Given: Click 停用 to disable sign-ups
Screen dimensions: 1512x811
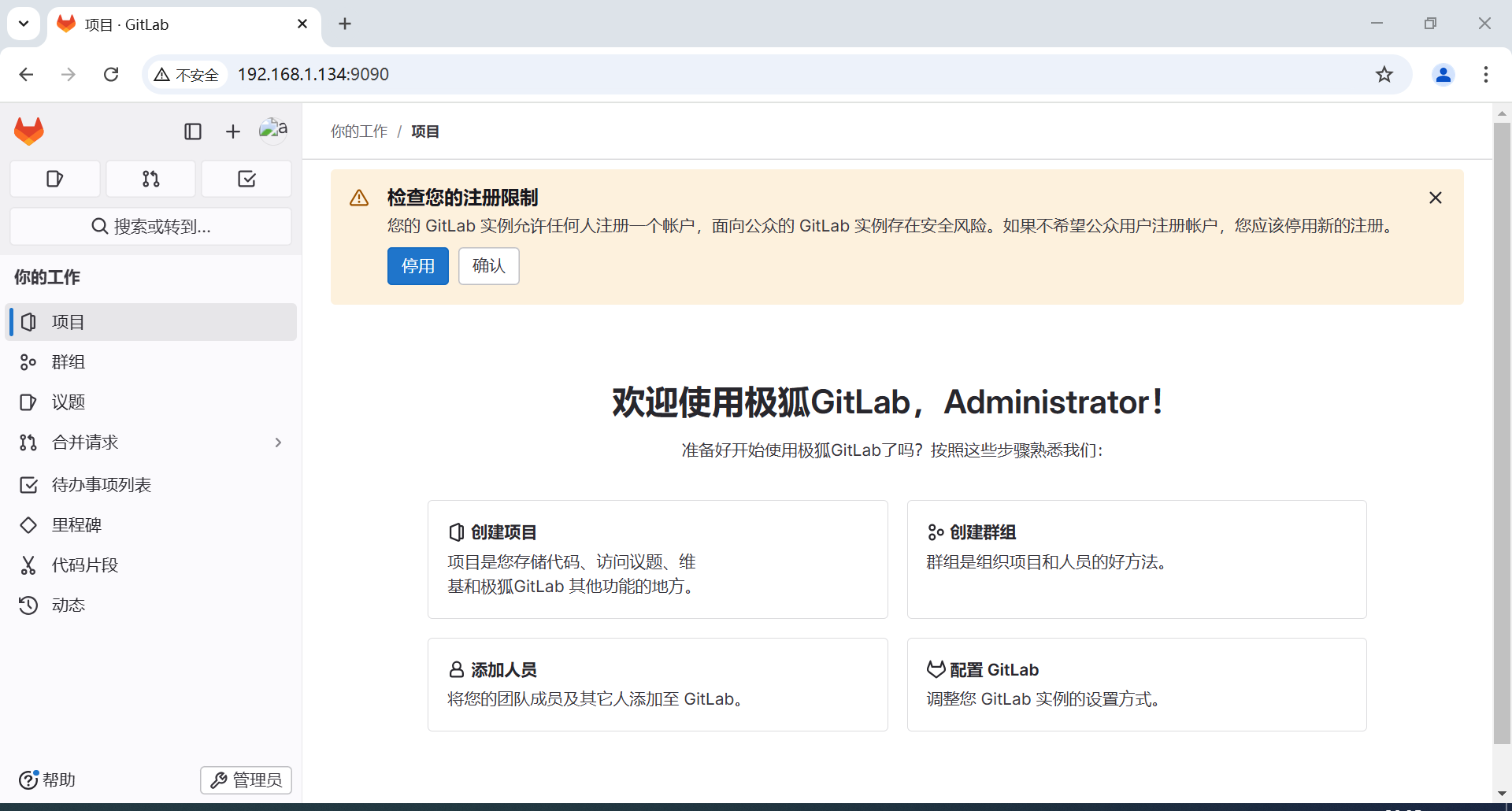Looking at the screenshot, I should click(x=418, y=266).
